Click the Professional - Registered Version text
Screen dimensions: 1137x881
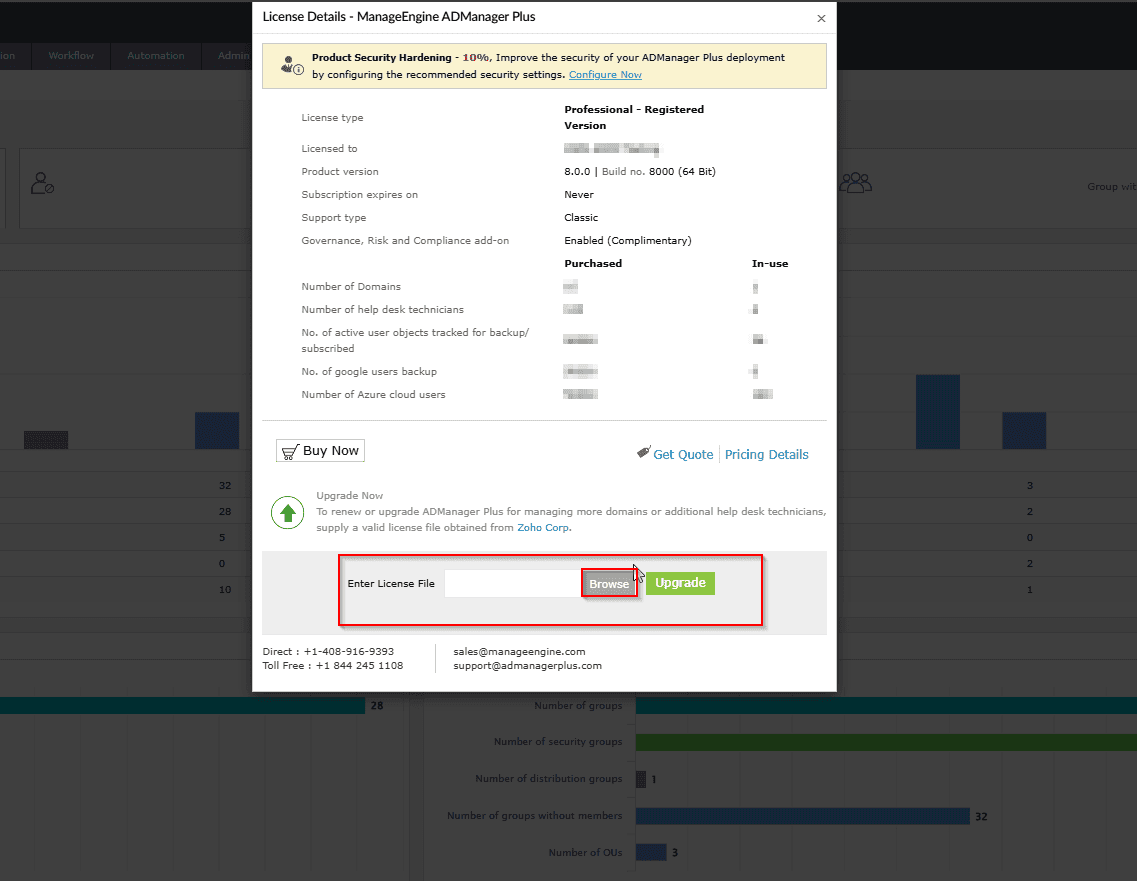(634, 117)
